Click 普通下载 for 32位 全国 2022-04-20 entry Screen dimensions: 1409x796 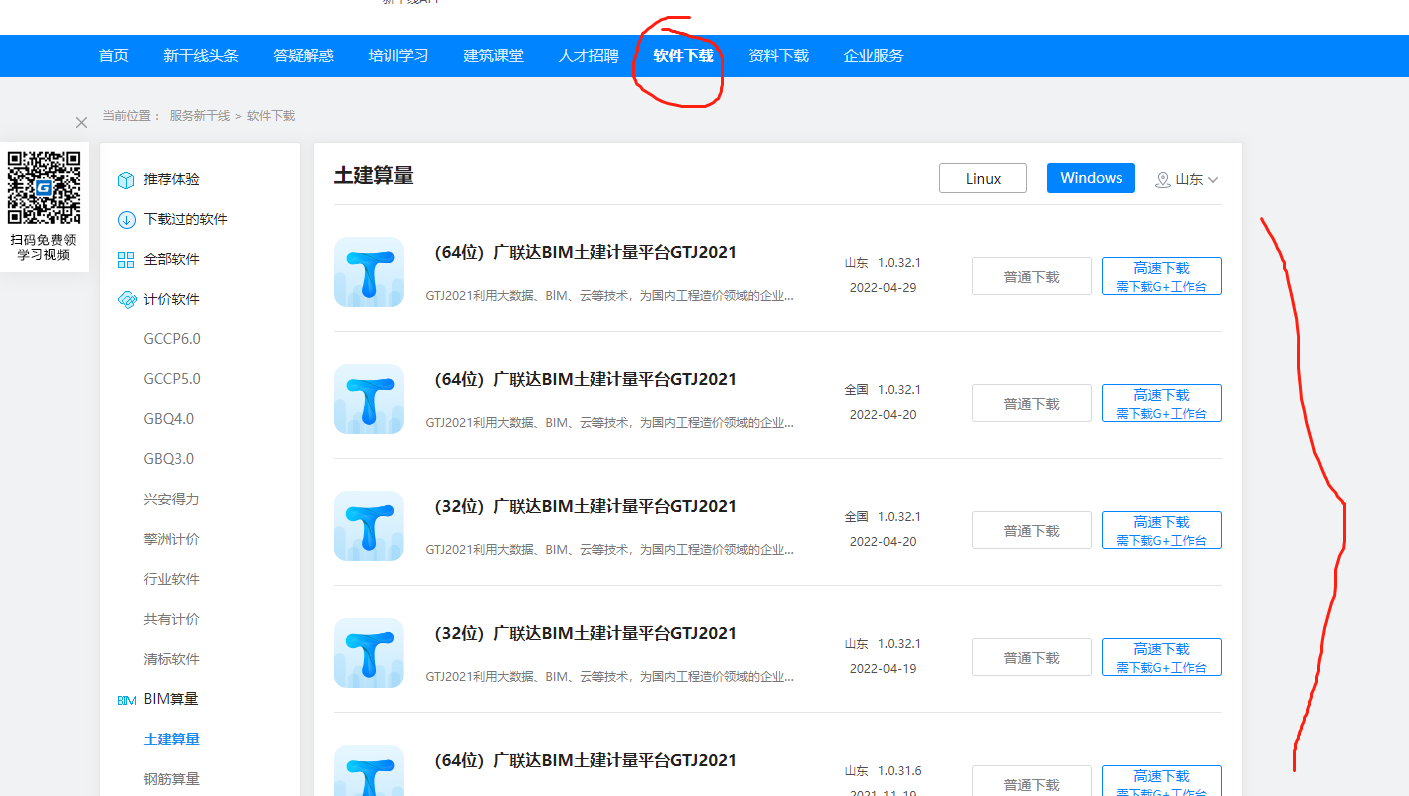coord(1032,530)
